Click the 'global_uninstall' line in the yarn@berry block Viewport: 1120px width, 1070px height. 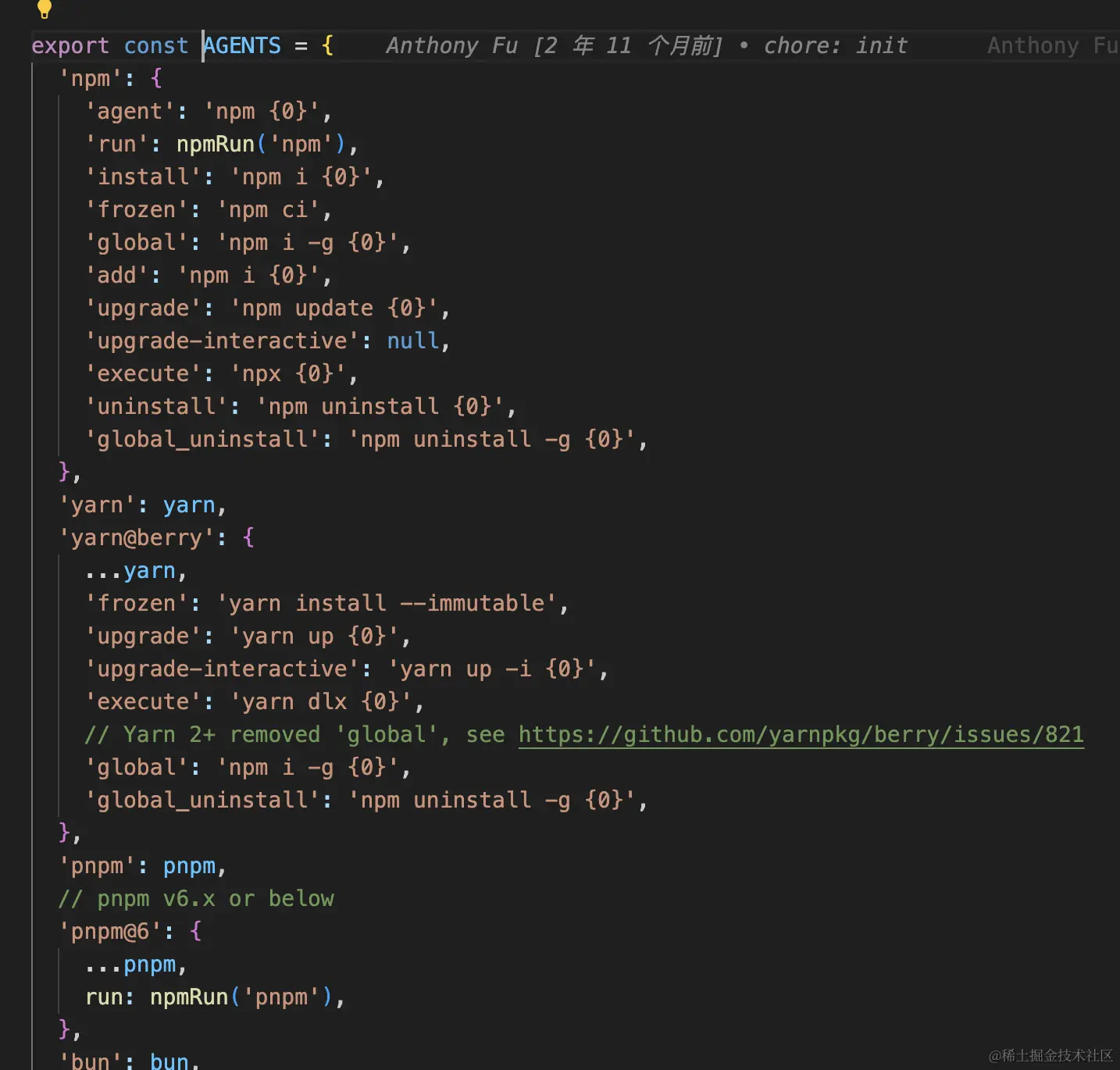366,801
